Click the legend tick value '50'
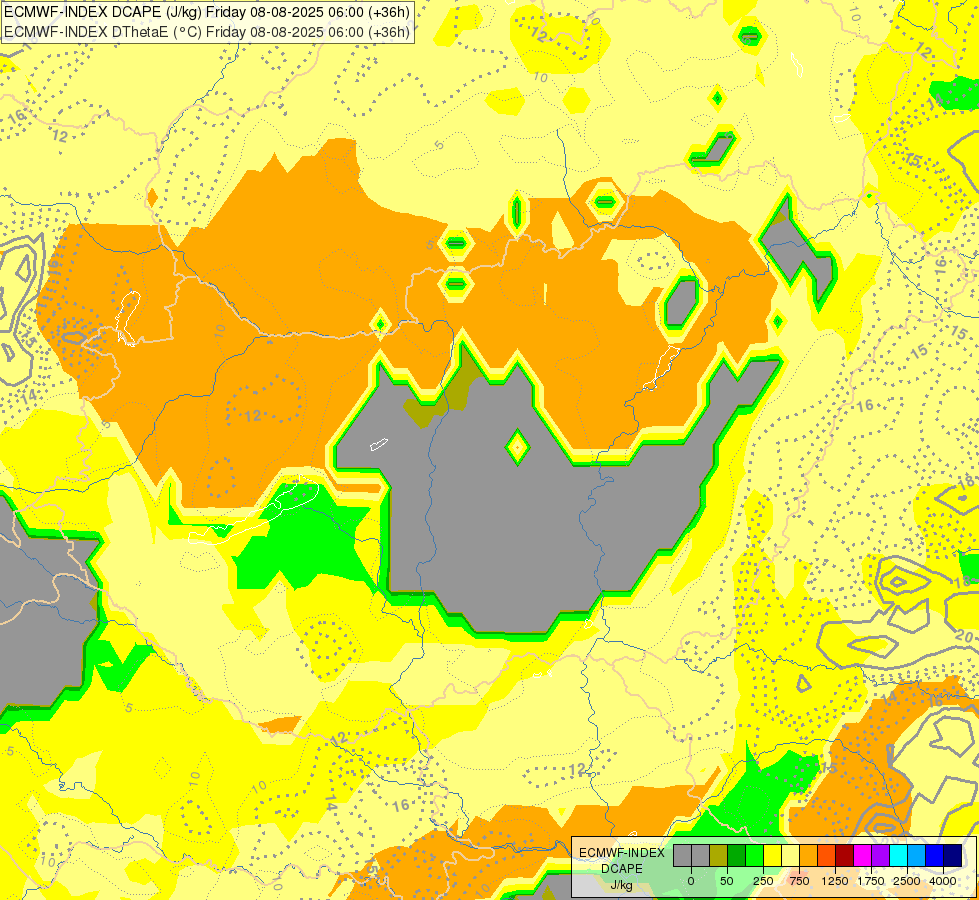This screenshot has height=900, width=979. click(x=727, y=881)
